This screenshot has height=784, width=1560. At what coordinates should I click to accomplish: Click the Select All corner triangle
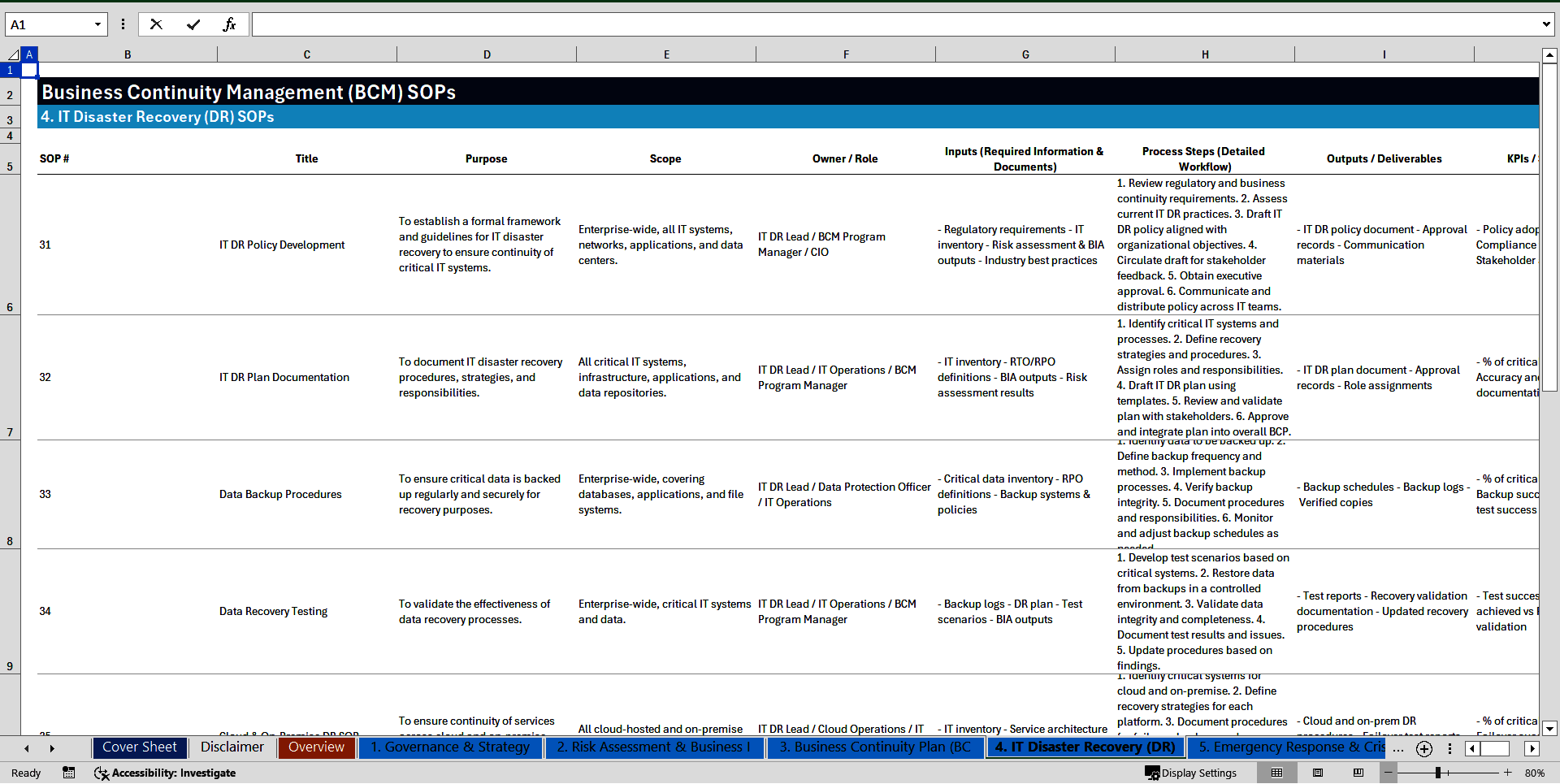coord(13,54)
